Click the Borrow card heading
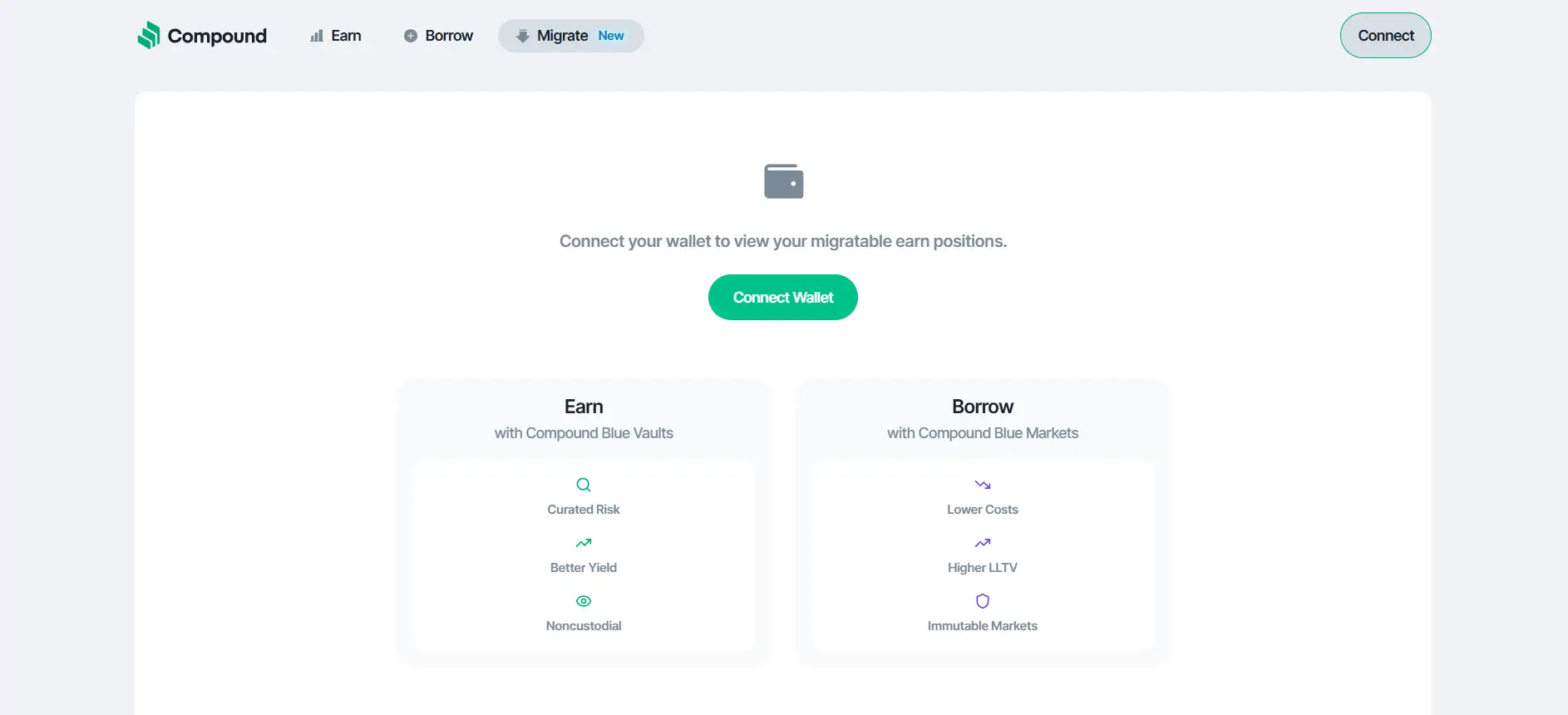Viewport: 1568px width, 715px height. 983,407
